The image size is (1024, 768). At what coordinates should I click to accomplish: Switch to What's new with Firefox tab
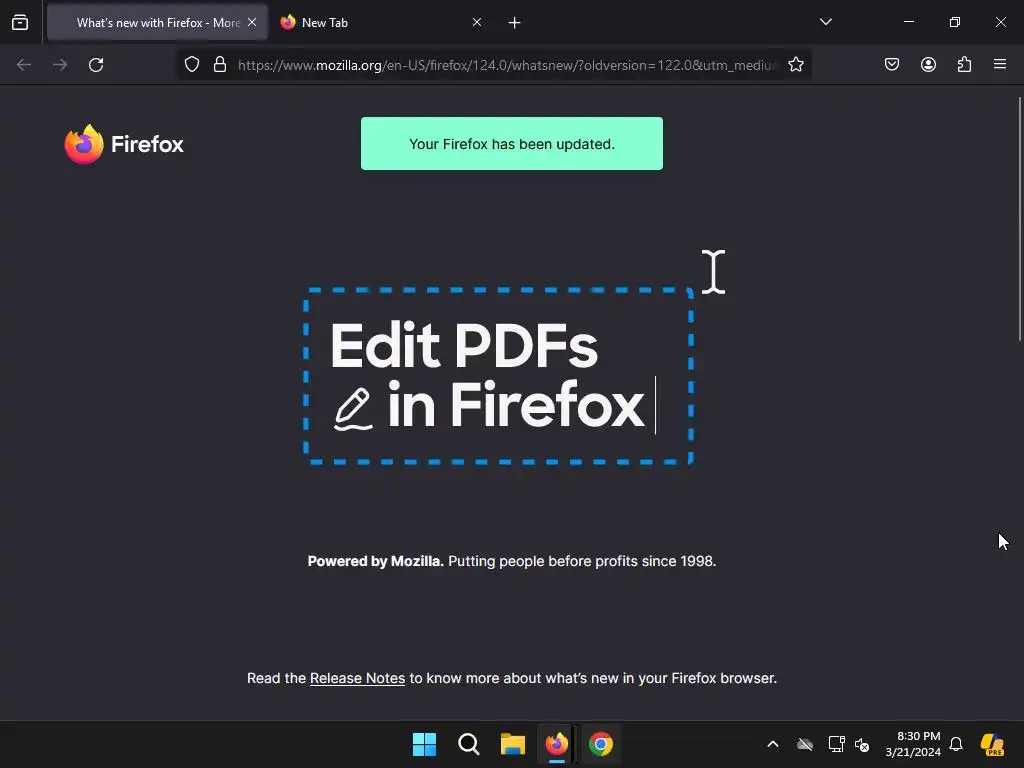pos(157,23)
